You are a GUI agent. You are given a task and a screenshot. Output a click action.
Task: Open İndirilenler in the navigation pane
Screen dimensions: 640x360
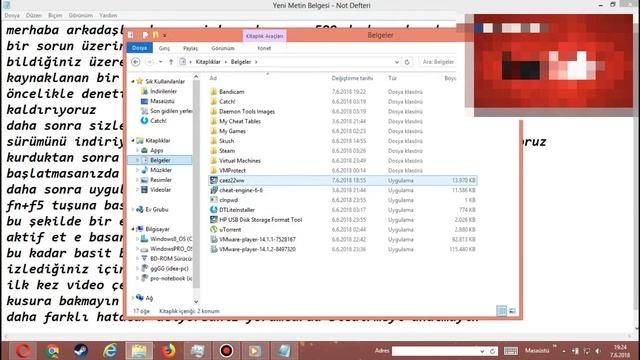(163, 91)
